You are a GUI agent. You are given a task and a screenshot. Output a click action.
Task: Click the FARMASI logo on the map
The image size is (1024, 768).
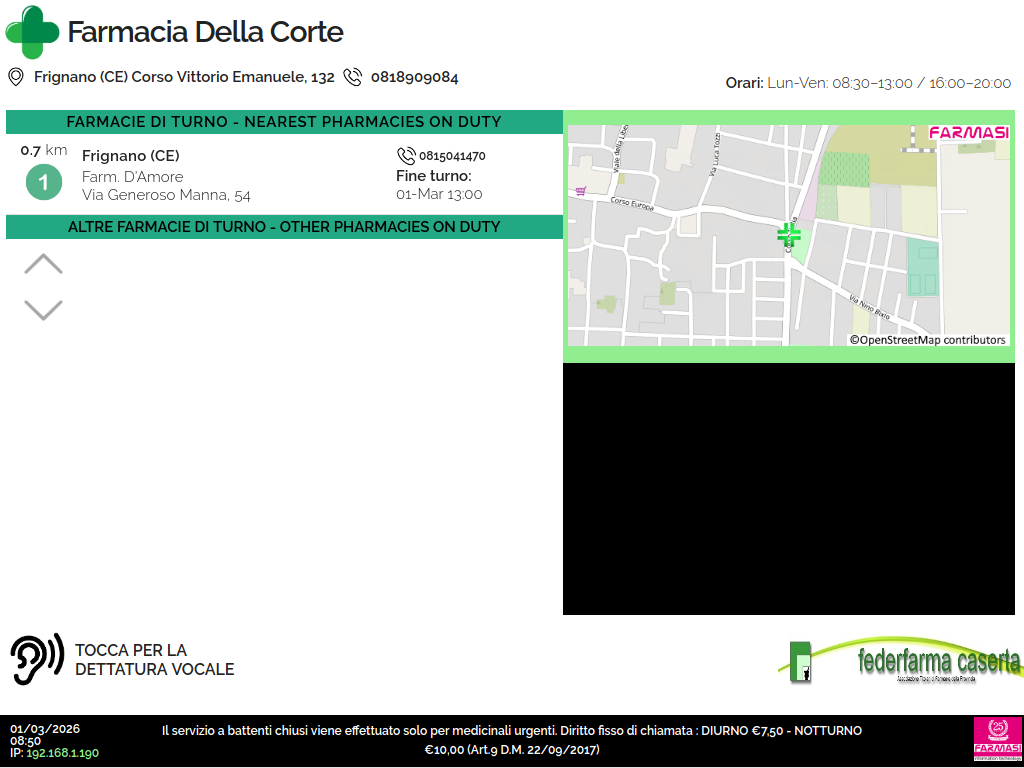coord(968,132)
